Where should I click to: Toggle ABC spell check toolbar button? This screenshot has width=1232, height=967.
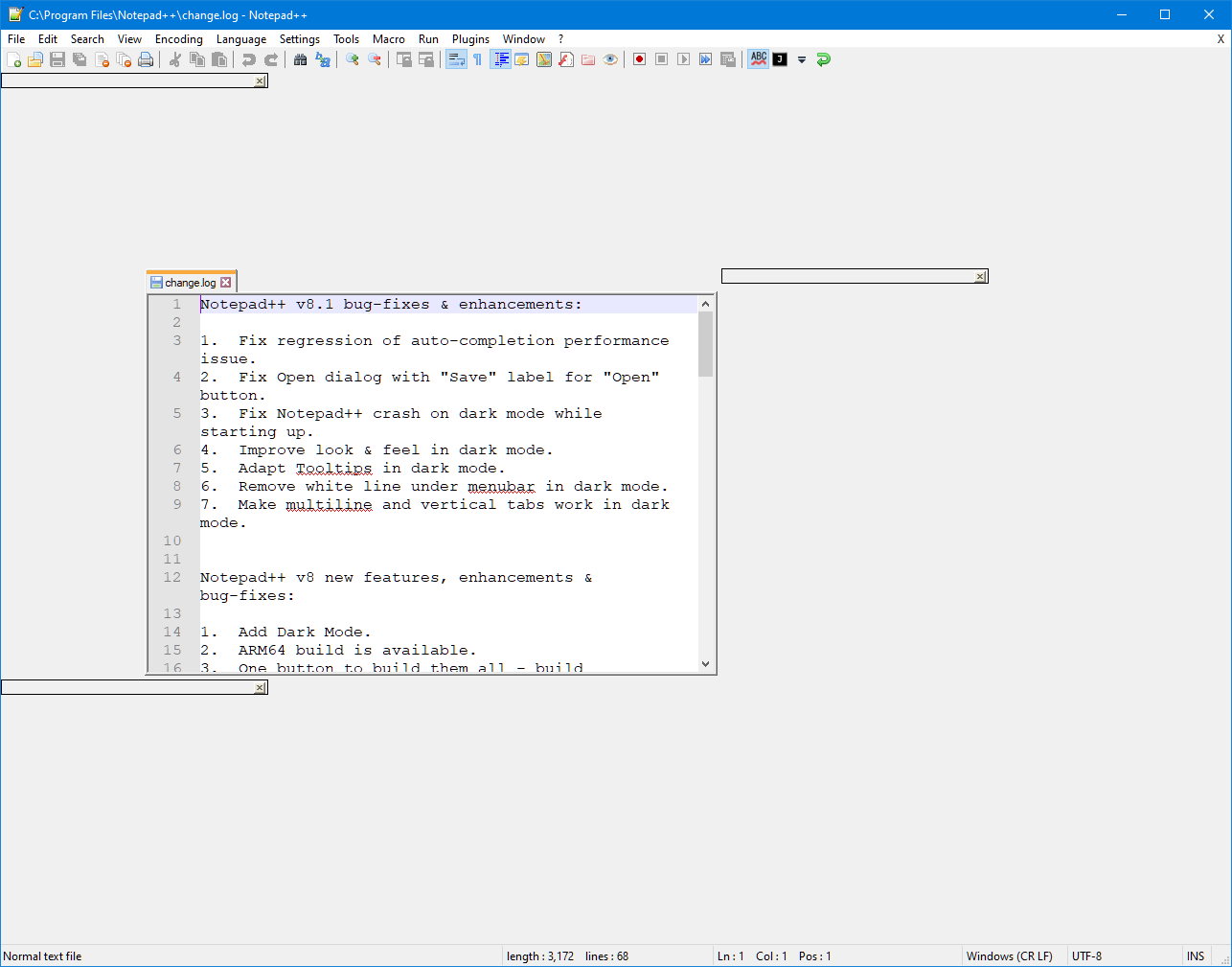(759, 59)
